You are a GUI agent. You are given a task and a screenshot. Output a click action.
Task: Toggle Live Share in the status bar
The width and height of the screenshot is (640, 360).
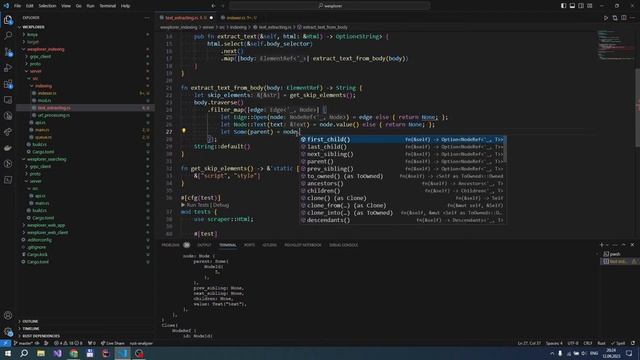tap(112, 343)
